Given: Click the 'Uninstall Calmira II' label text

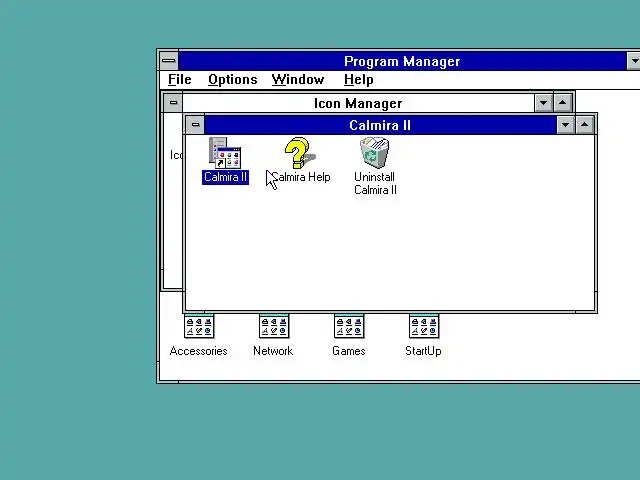Looking at the screenshot, I should coord(375,183).
